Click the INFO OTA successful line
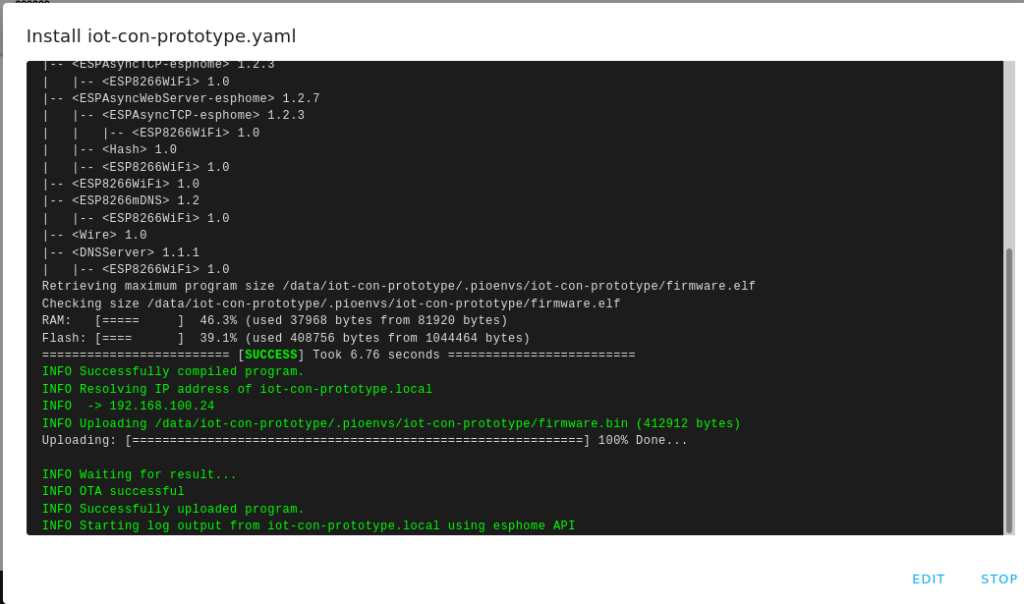 (x=113, y=491)
